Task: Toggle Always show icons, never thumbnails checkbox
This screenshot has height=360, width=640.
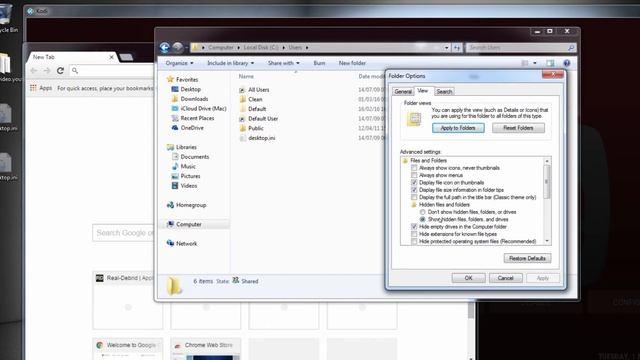Action: [414, 168]
